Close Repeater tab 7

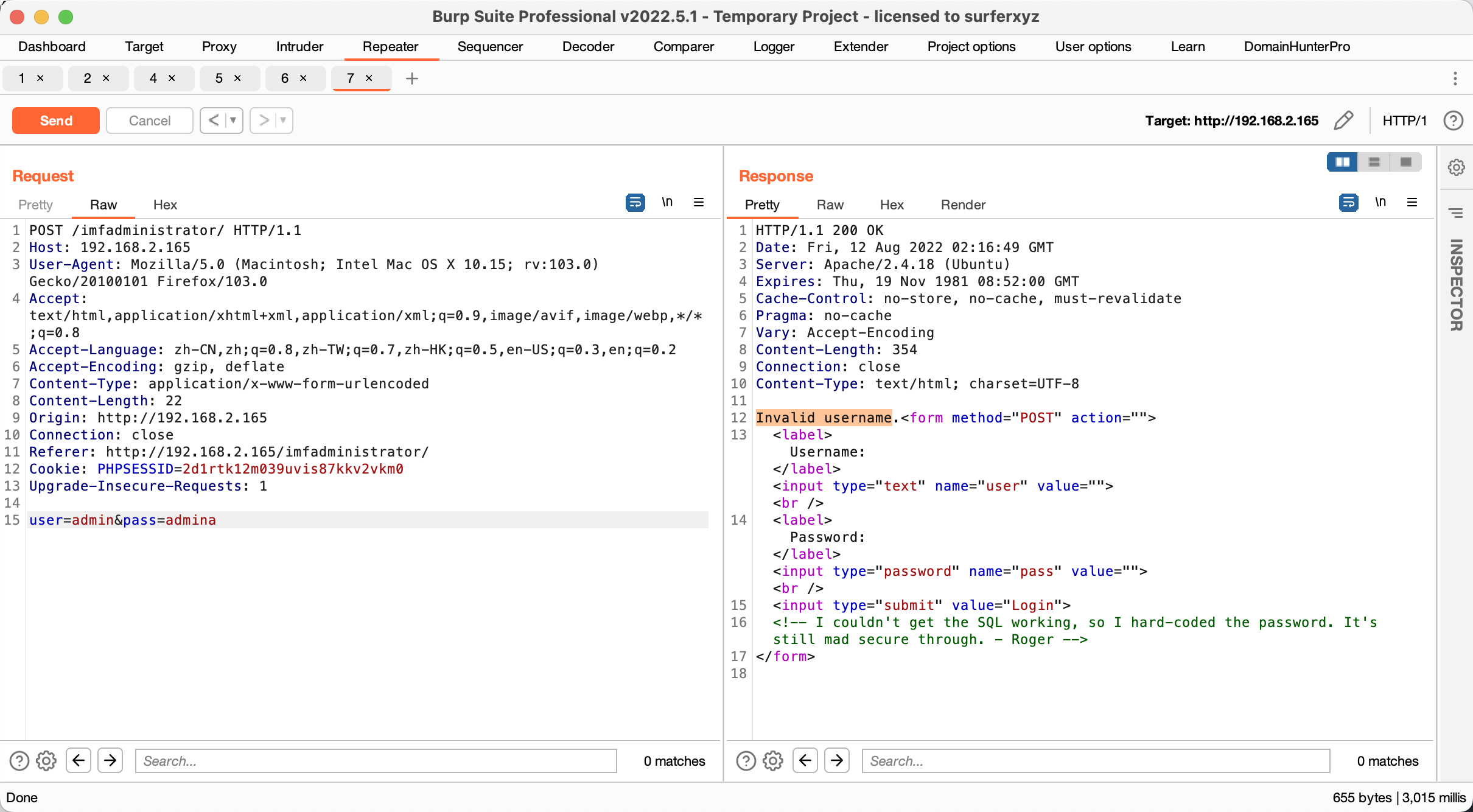[369, 78]
